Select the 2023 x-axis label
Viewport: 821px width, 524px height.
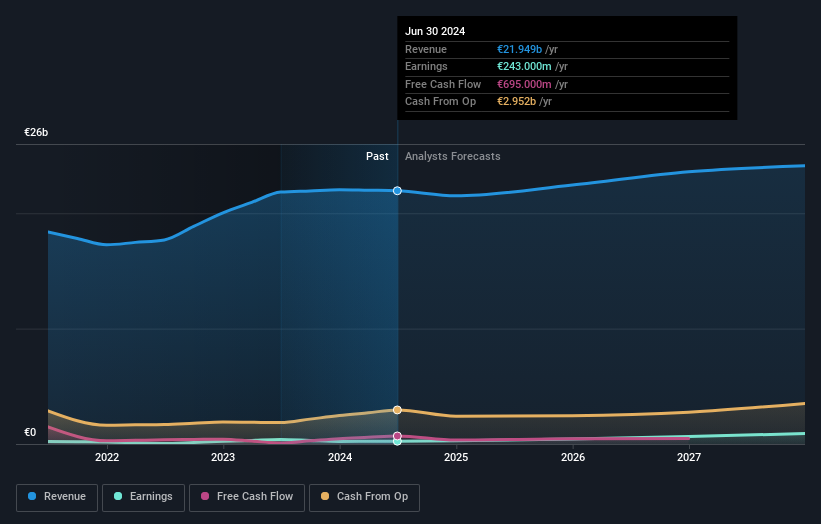tap(223, 457)
